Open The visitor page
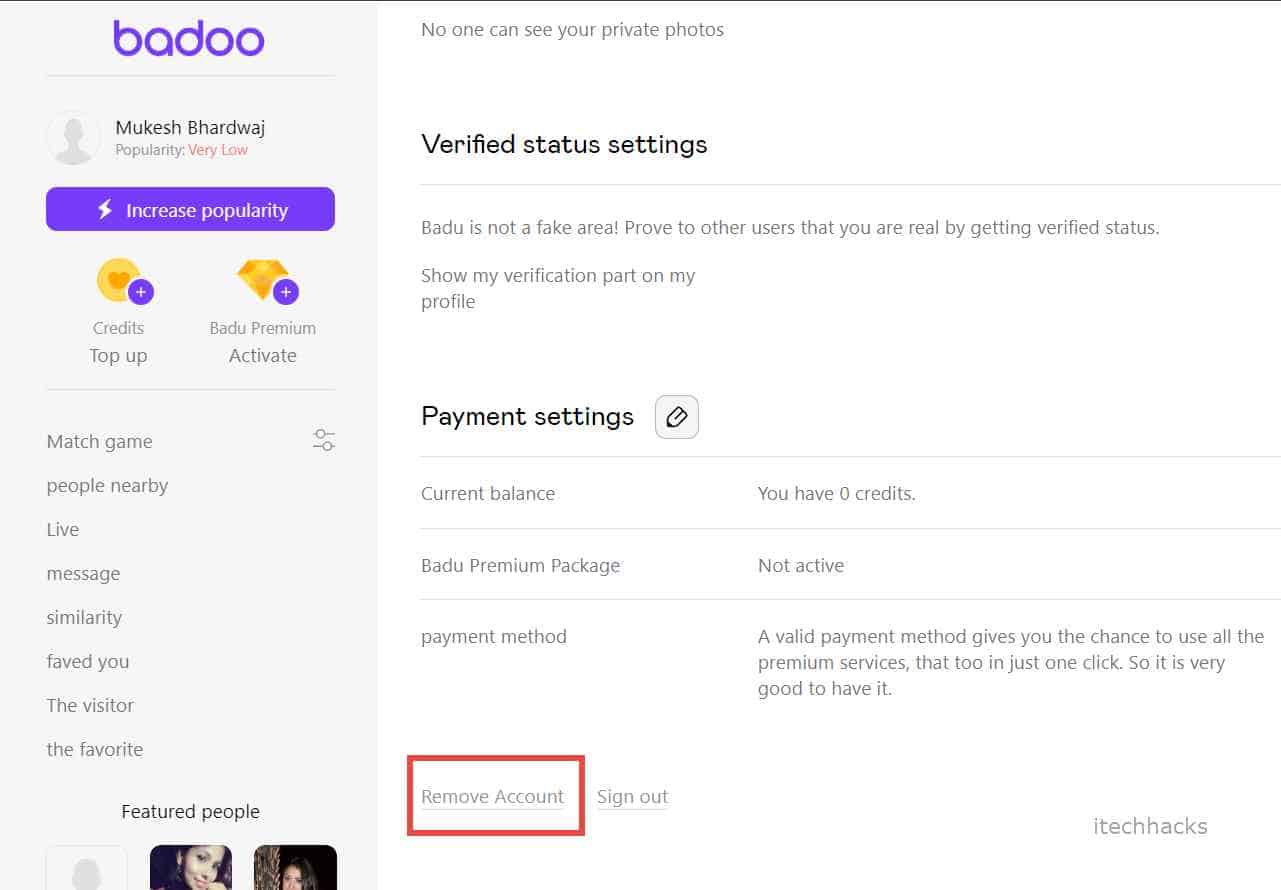This screenshot has width=1281, height=890. coord(90,705)
